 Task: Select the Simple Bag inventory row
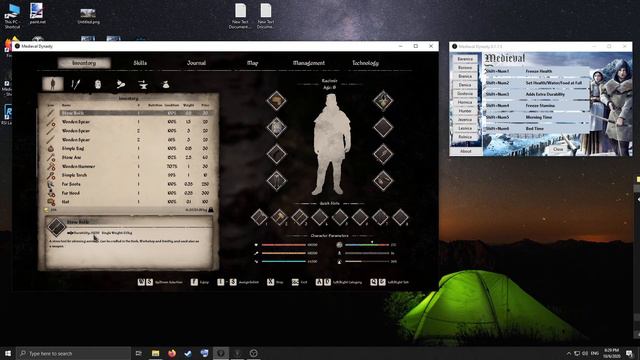(129, 148)
